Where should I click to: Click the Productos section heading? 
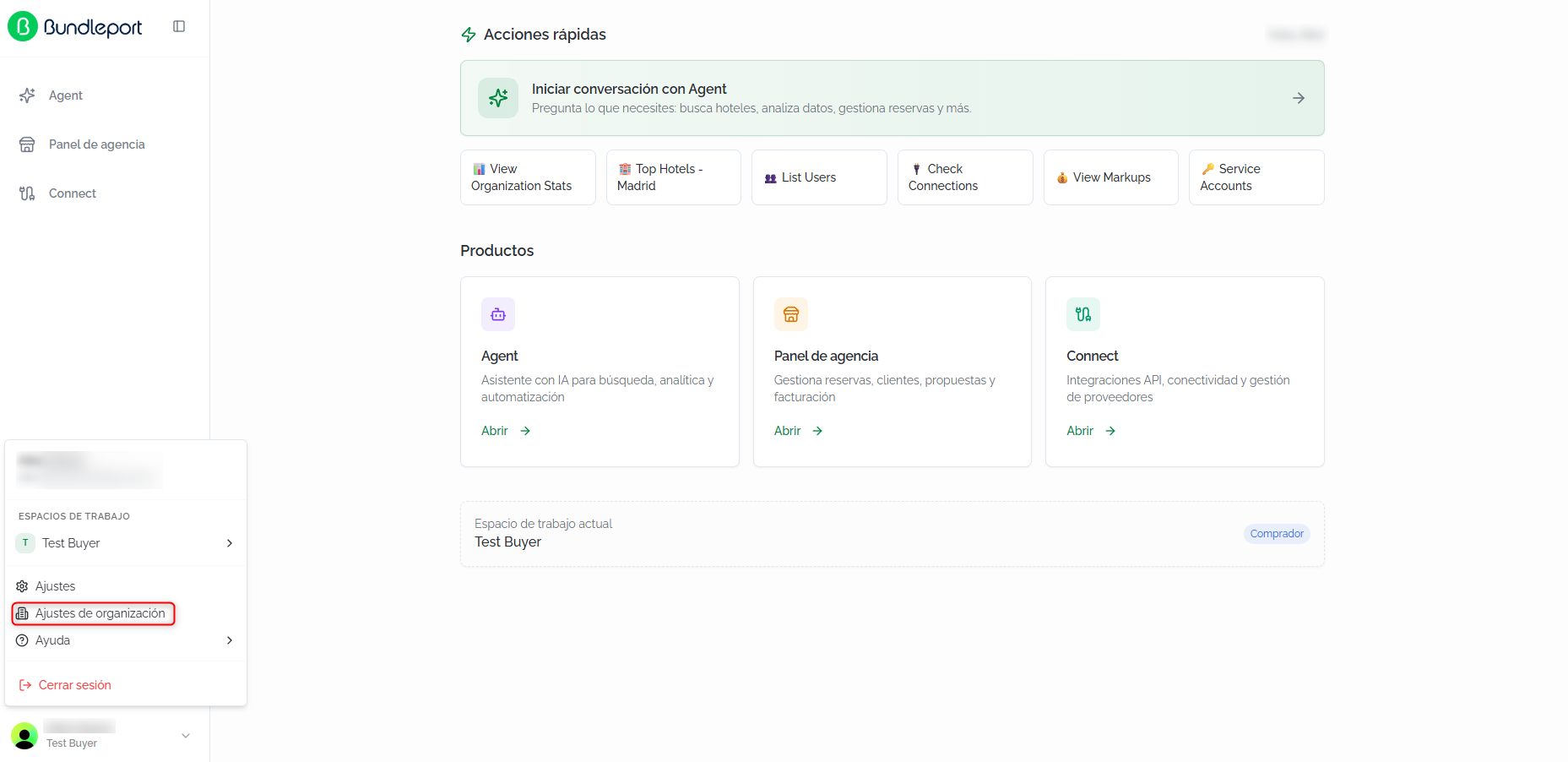click(496, 251)
